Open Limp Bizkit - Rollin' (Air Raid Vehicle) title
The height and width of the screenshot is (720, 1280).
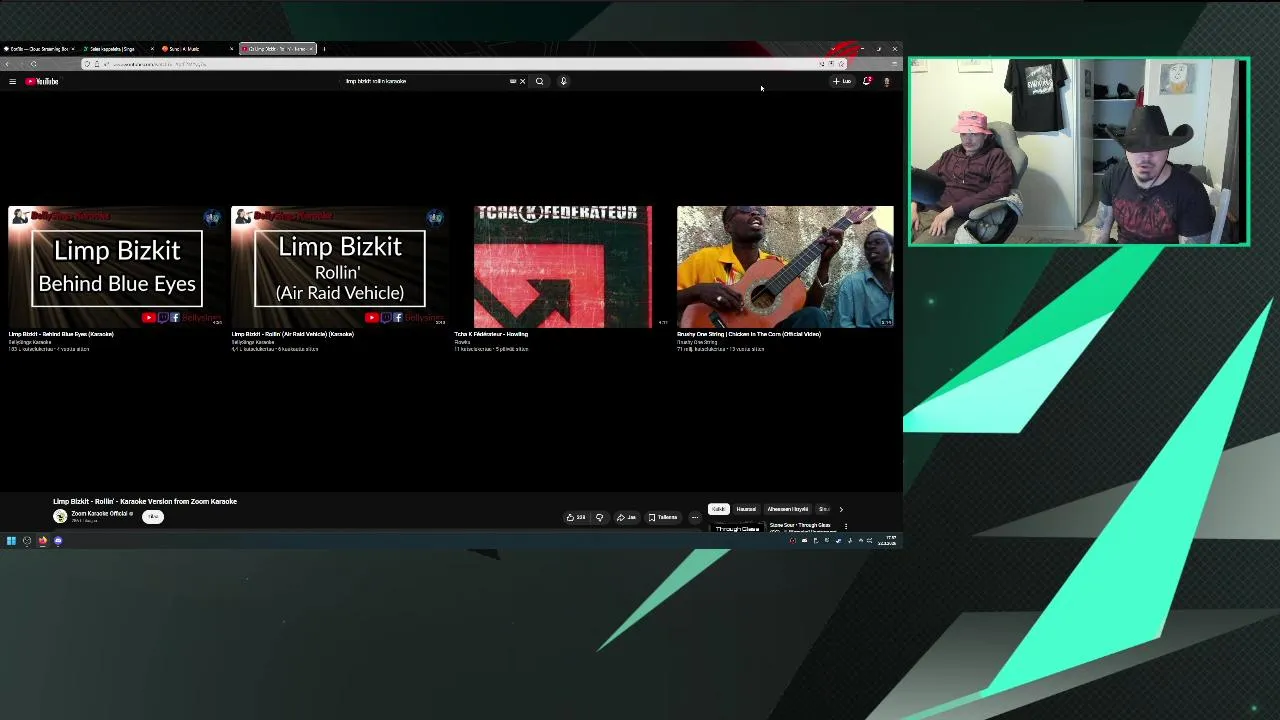click(x=293, y=334)
